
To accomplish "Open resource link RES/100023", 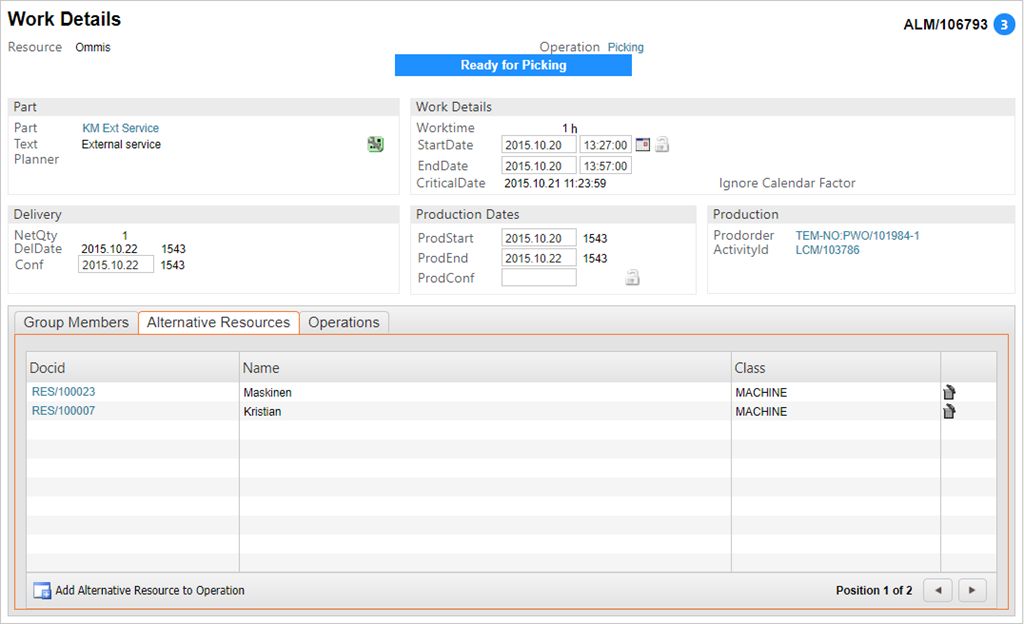I will coord(63,392).
